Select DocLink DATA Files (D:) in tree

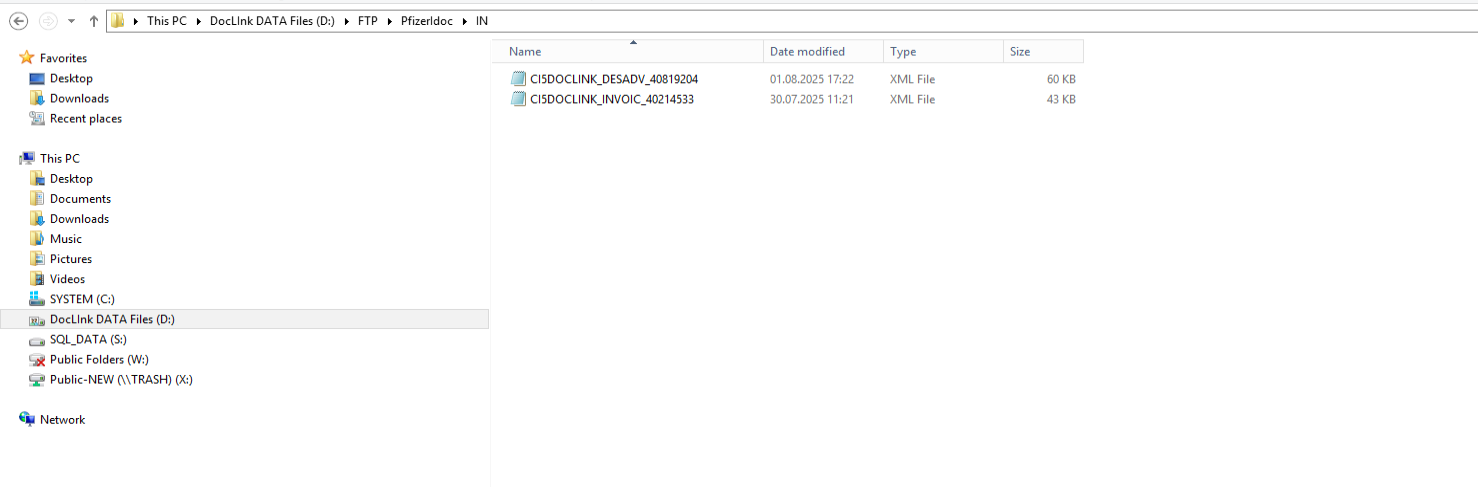112,319
